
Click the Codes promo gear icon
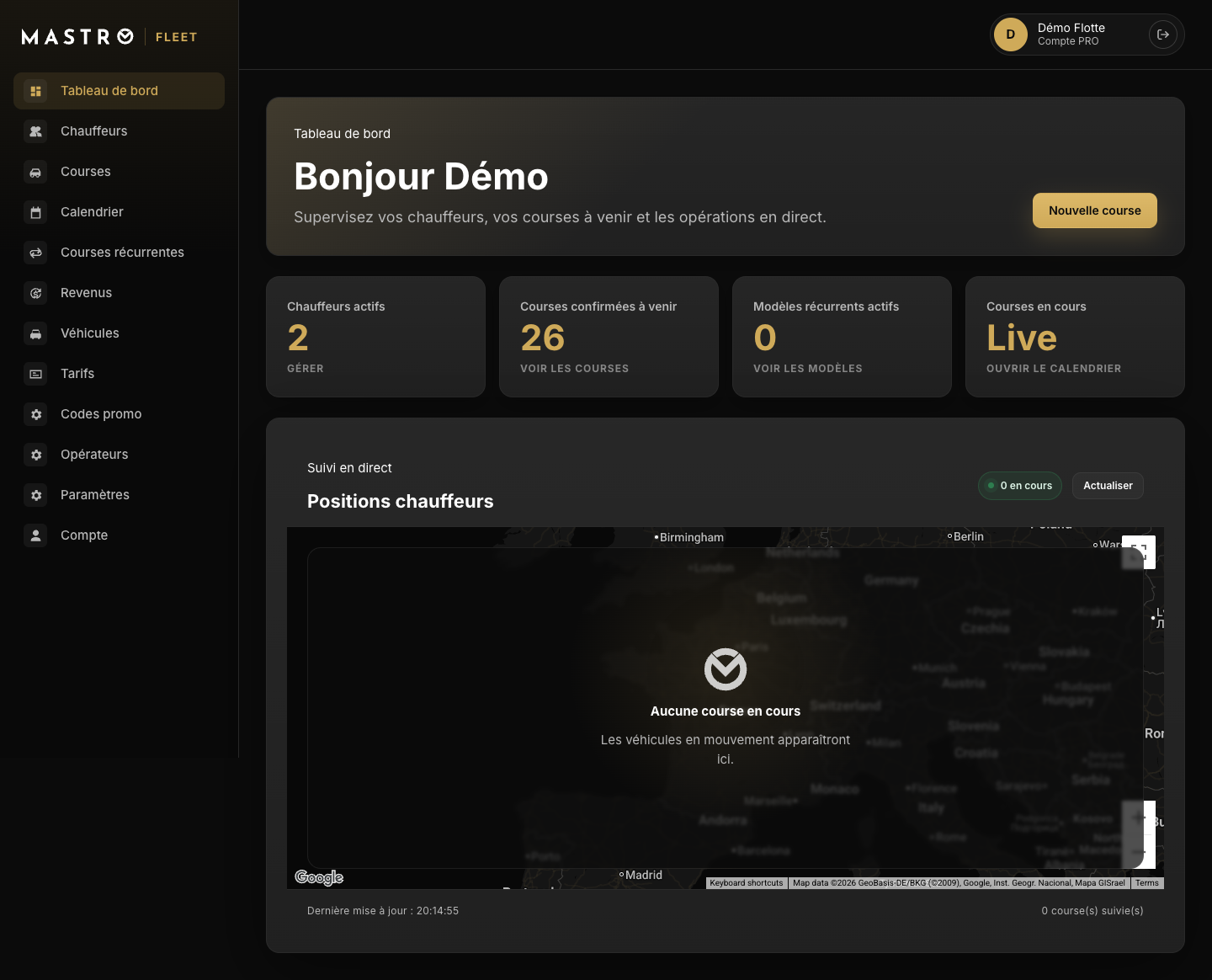point(35,414)
